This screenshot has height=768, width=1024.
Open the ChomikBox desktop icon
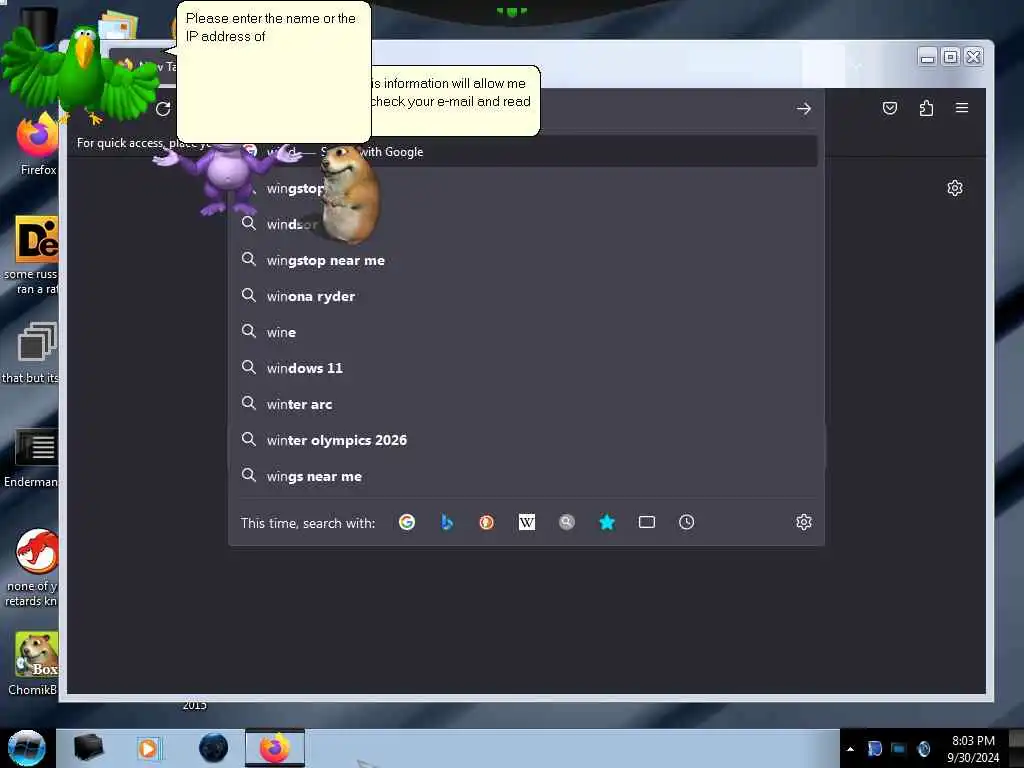[x=34, y=664]
